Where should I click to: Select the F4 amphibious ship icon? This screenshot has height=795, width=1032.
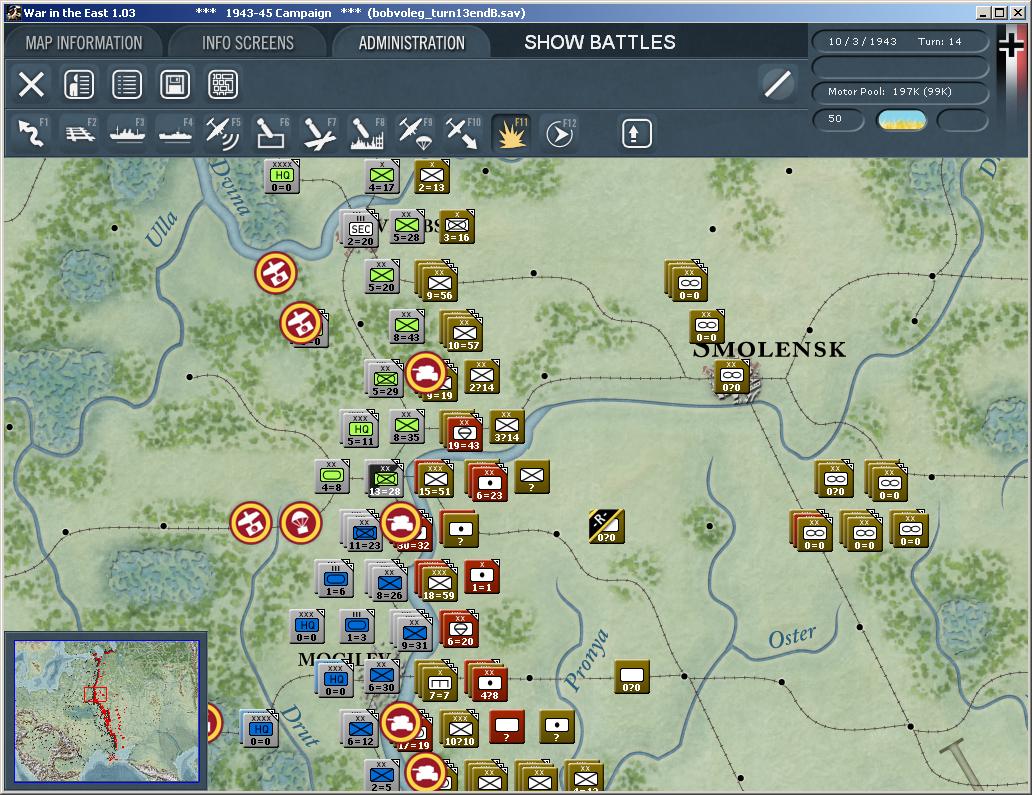(x=176, y=132)
